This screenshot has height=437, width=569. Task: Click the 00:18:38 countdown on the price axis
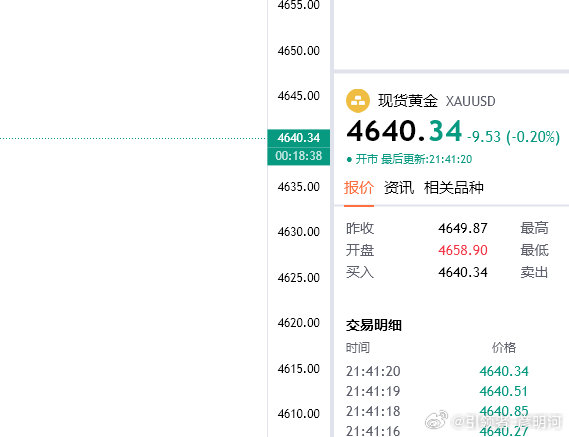click(x=299, y=156)
